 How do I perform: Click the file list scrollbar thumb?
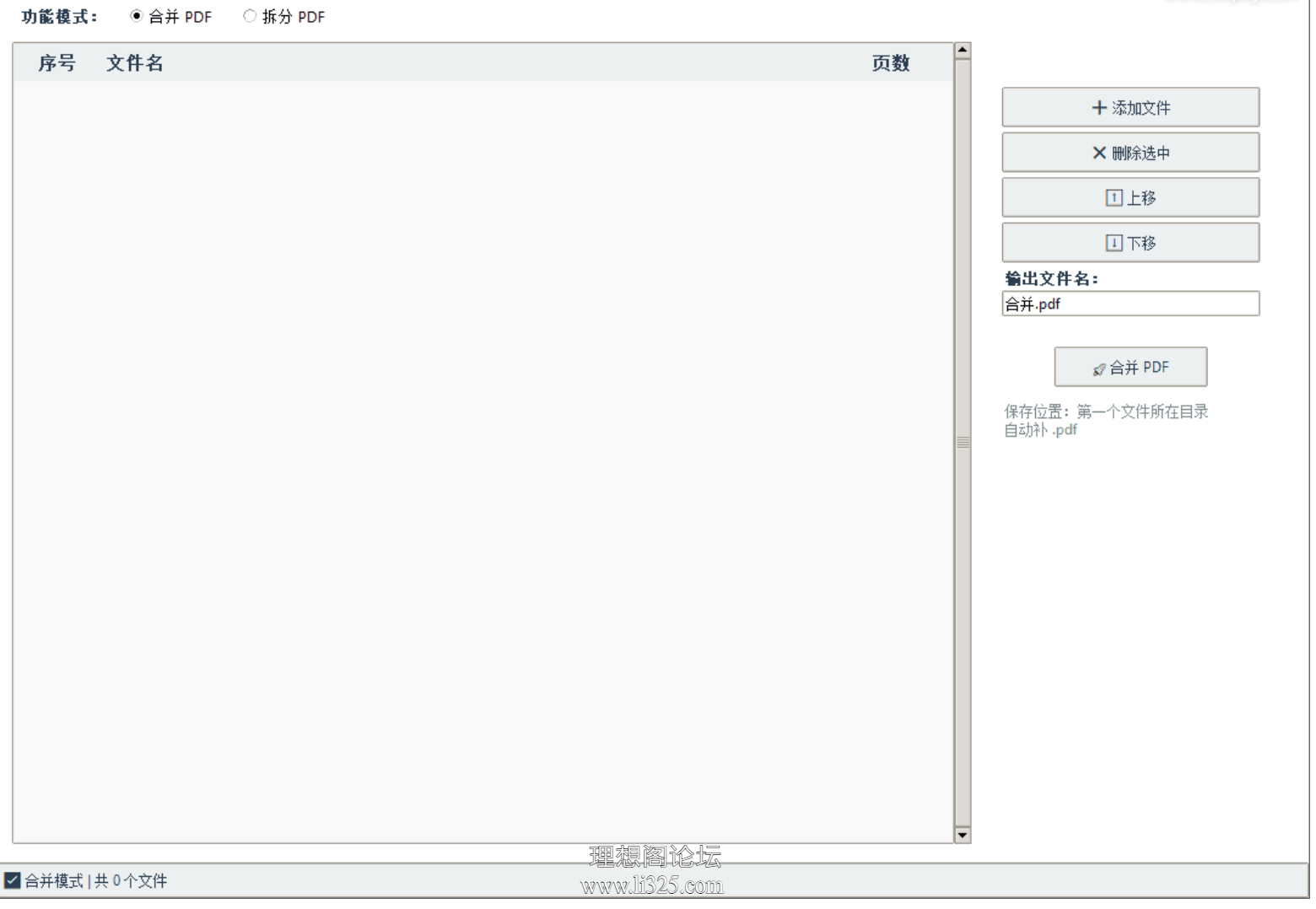[x=963, y=443]
